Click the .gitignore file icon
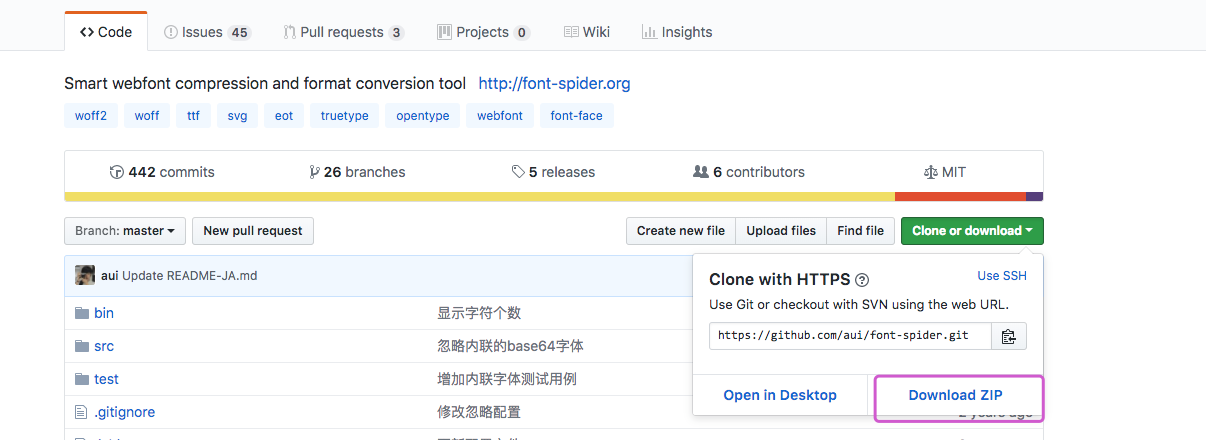 click(x=82, y=412)
